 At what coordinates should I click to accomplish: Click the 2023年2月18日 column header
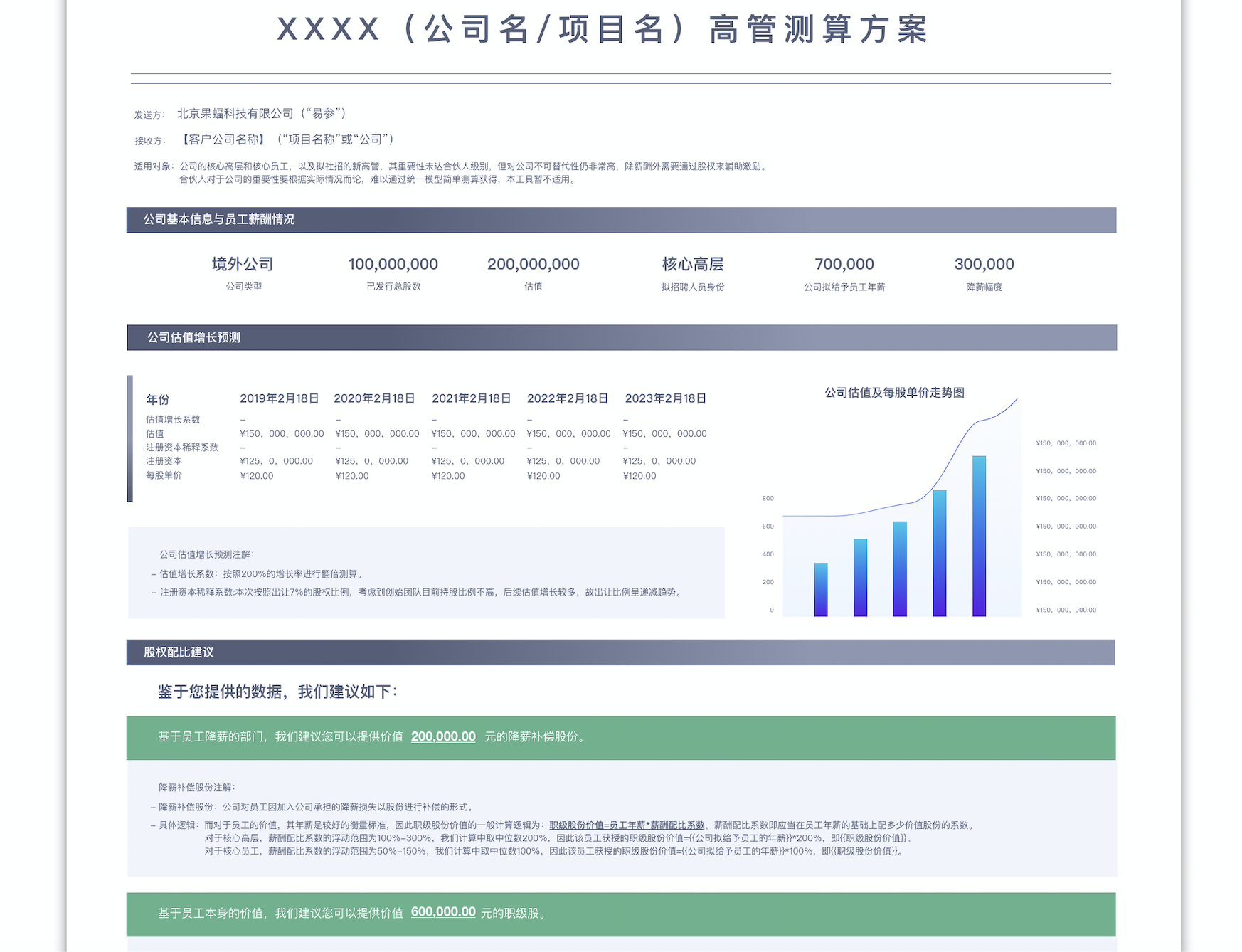[x=666, y=398]
